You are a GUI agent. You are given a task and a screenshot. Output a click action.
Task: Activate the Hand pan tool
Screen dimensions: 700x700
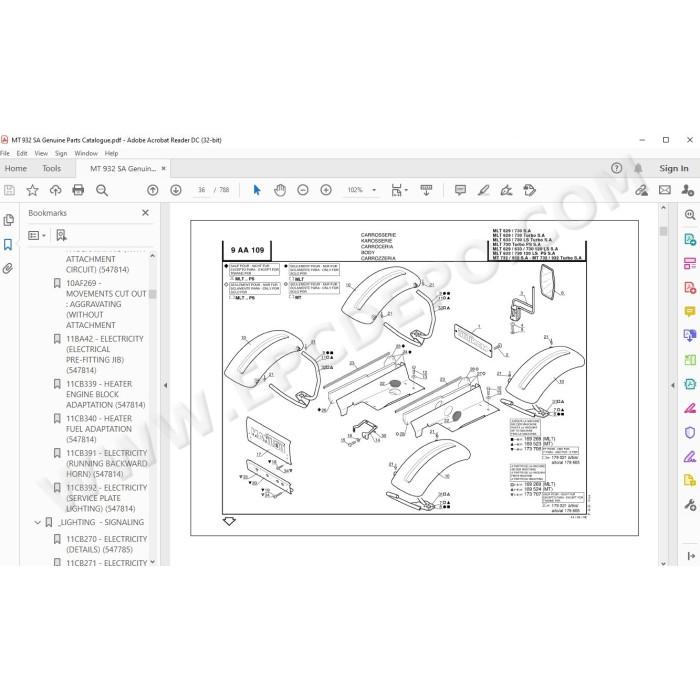(280, 190)
